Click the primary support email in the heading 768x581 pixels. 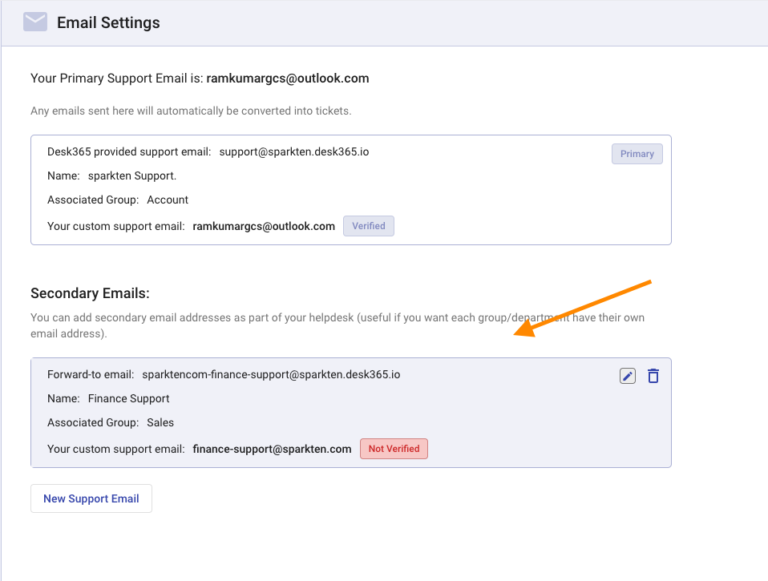pyautogui.click(x=288, y=78)
